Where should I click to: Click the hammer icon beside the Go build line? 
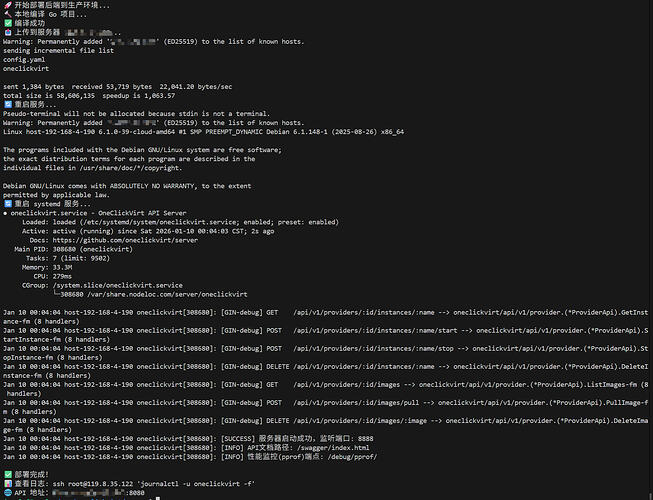(7, 14)
